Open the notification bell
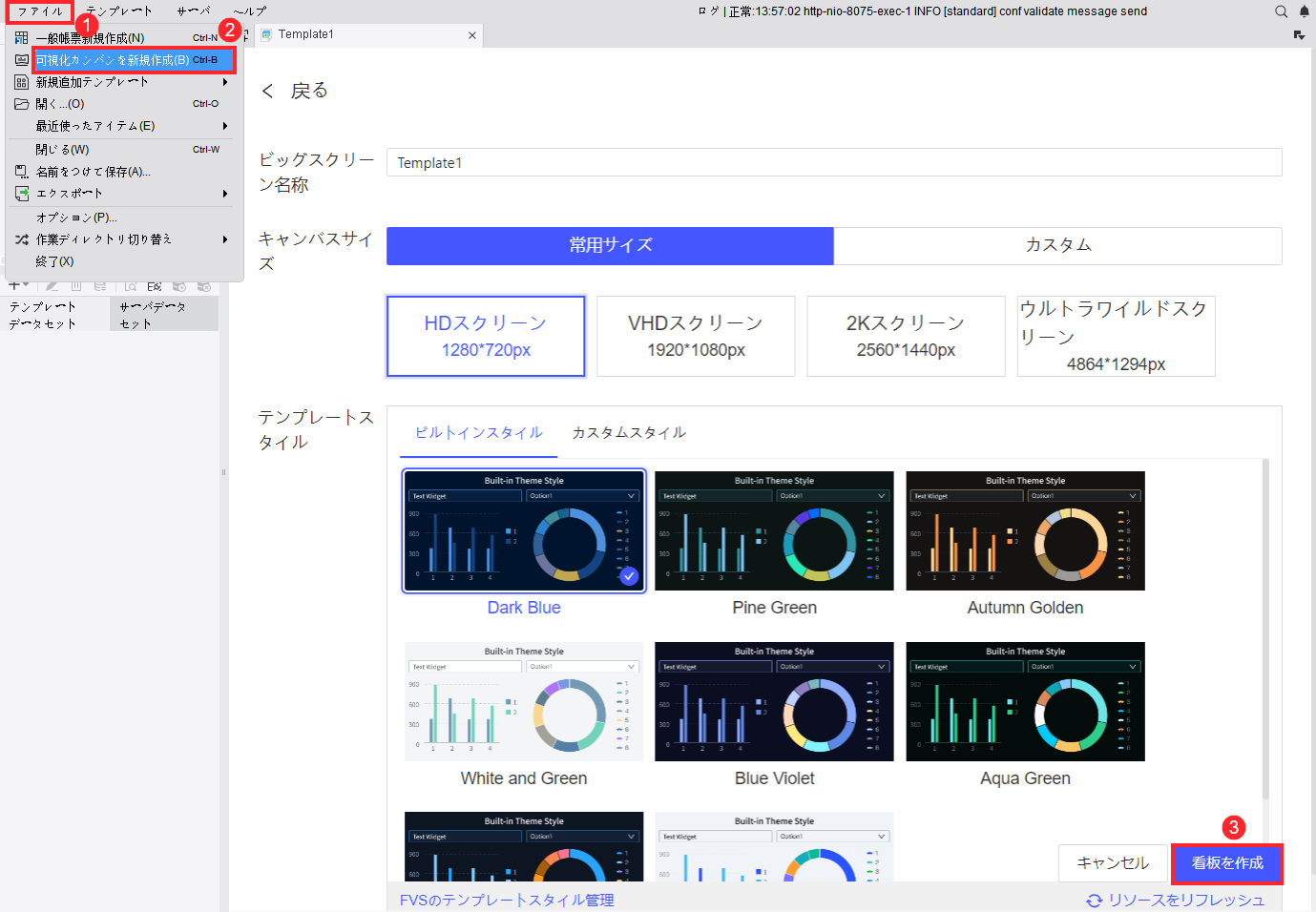1316x912 pixels. [1305, 11]
